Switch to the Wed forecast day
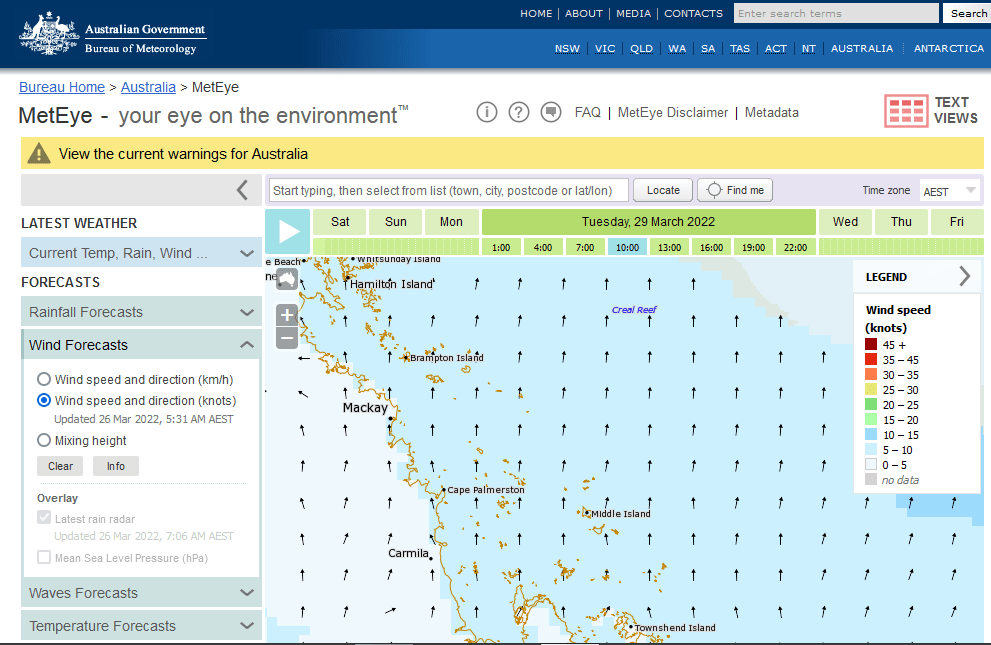991x645 pixels. click(x=845, y=222)
